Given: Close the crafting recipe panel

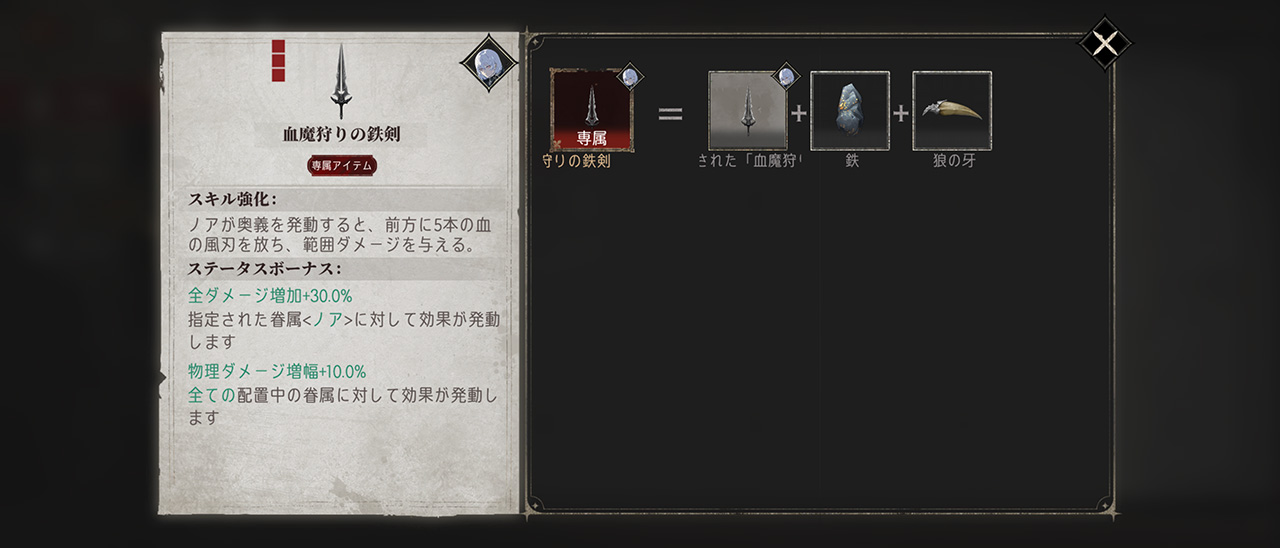Looking at the screenshot, I should pyautogui.click(x=1104, y=43).
